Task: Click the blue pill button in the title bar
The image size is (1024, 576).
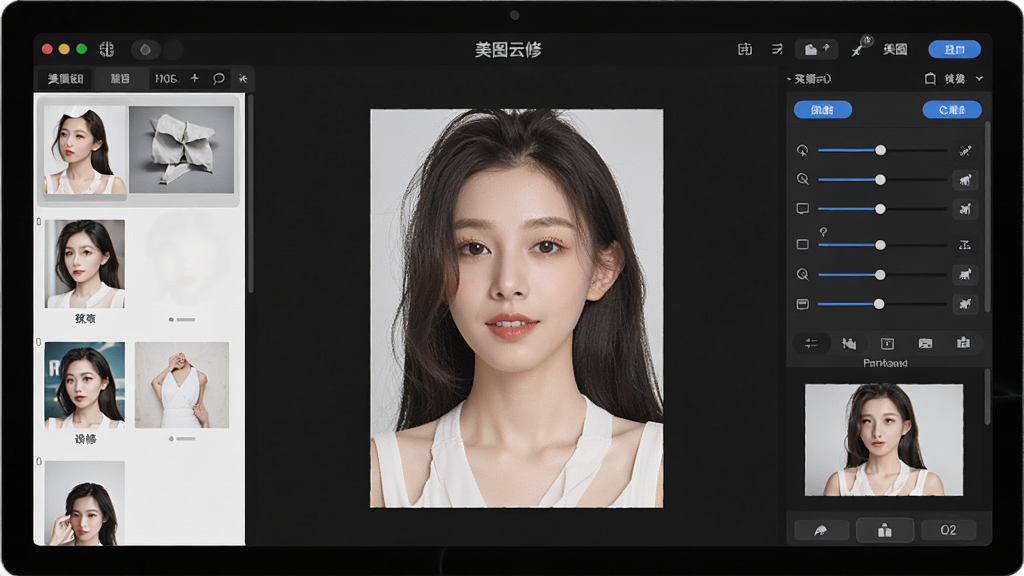Action: click(954, 49)
